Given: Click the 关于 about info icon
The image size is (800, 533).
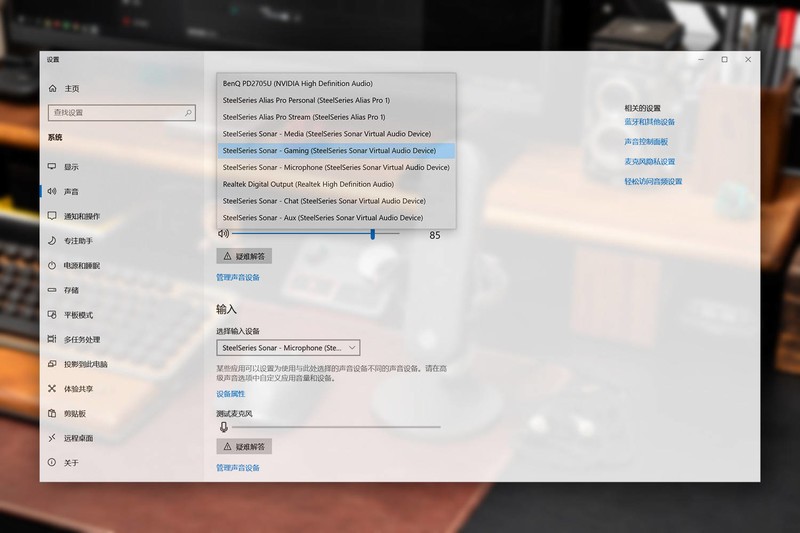Looking at the screenshot, I should point(52,463).
